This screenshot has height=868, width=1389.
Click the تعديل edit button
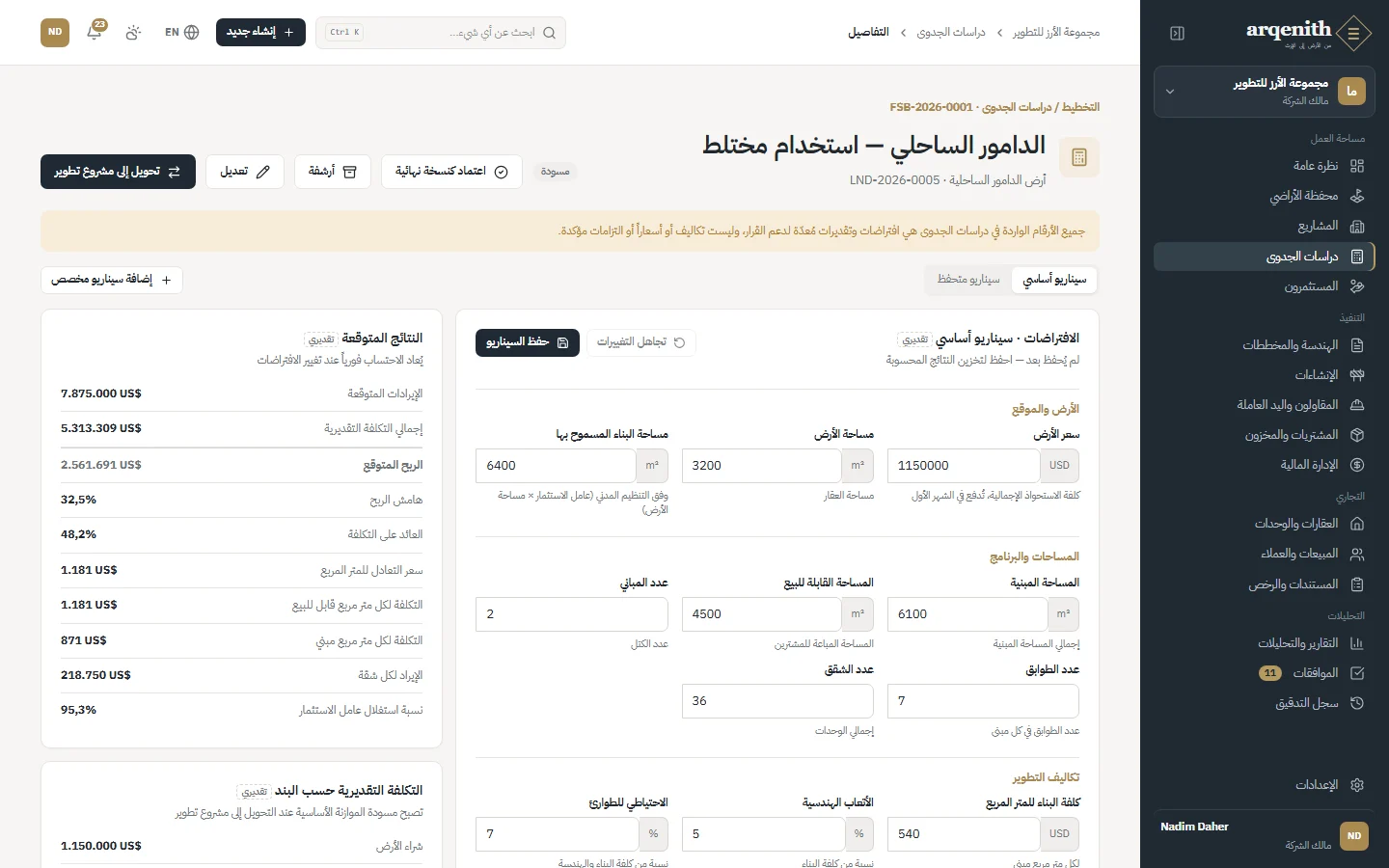(245, 172)
